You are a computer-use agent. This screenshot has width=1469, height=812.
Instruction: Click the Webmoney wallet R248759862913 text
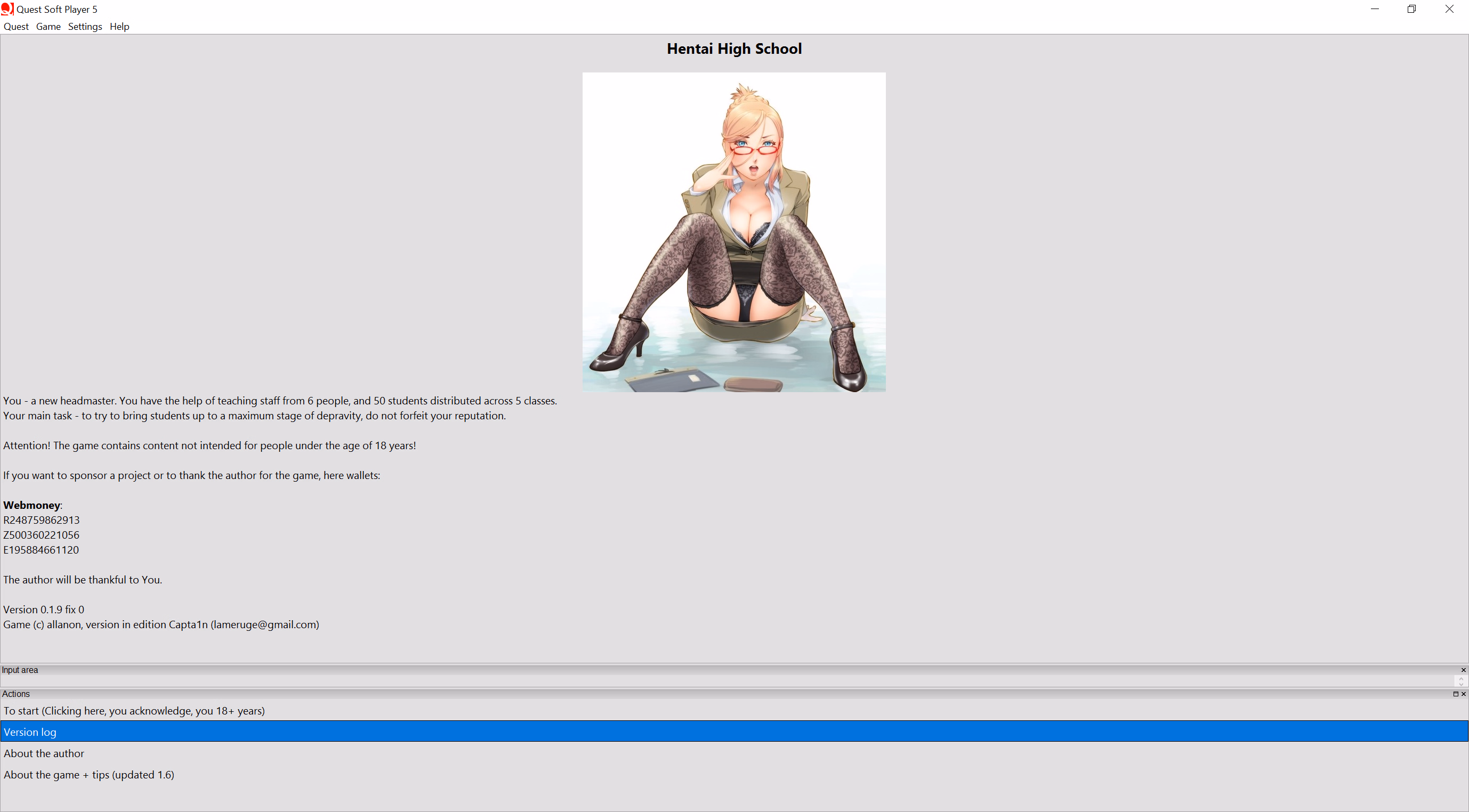tap(42, 520)
